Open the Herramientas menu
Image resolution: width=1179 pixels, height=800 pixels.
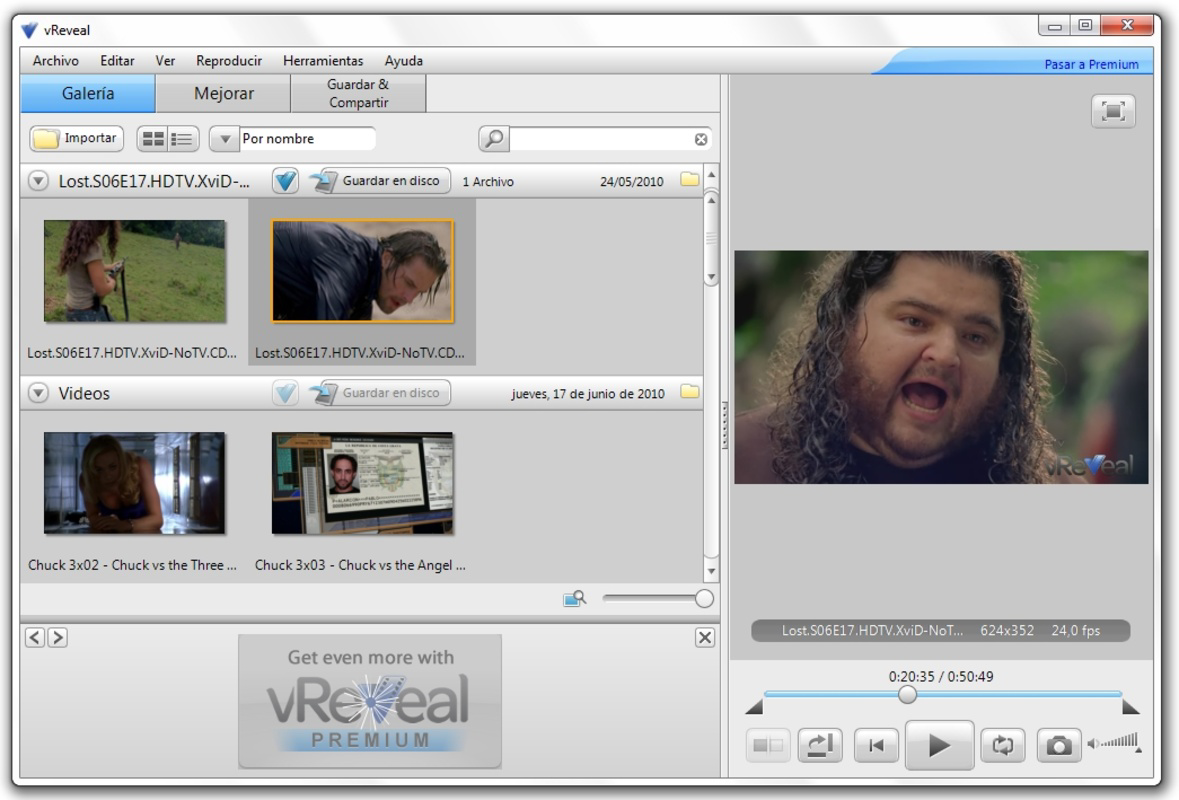[323, 61]
